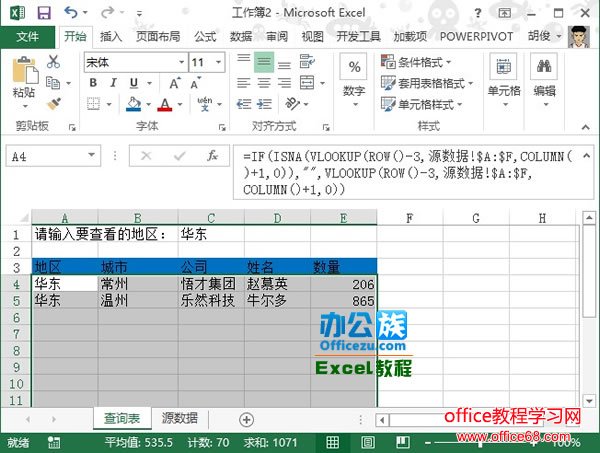Open alignment dialog launcher in 对齐方式 group
Image resolution: width=600 pixels, height=453 pixels.
coord(326,127)
